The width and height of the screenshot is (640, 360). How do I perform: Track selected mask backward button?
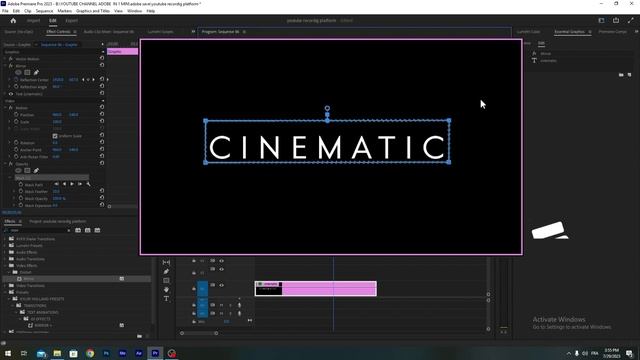[x=64, y=184]
